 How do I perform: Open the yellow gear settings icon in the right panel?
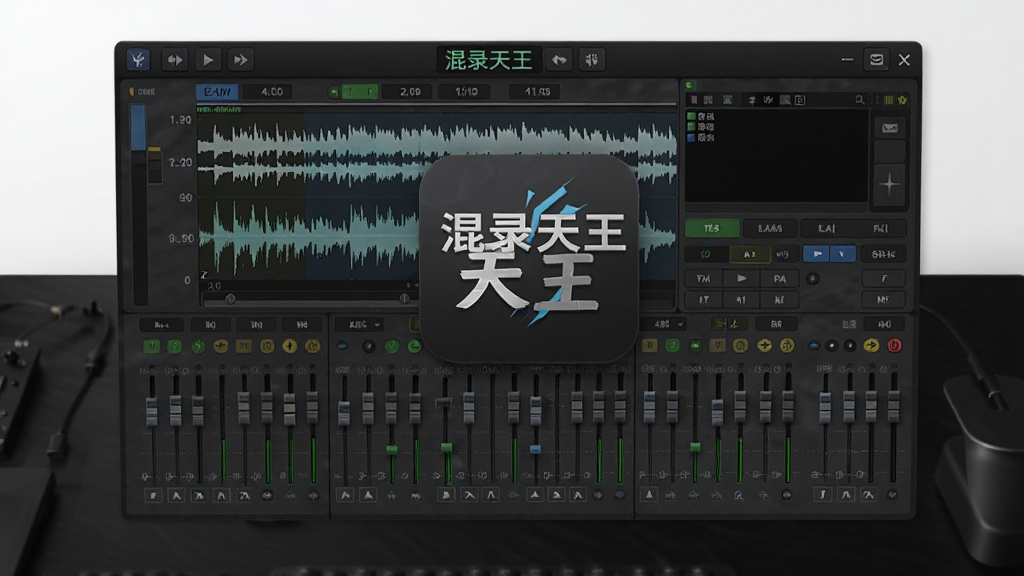click(903, 100)
